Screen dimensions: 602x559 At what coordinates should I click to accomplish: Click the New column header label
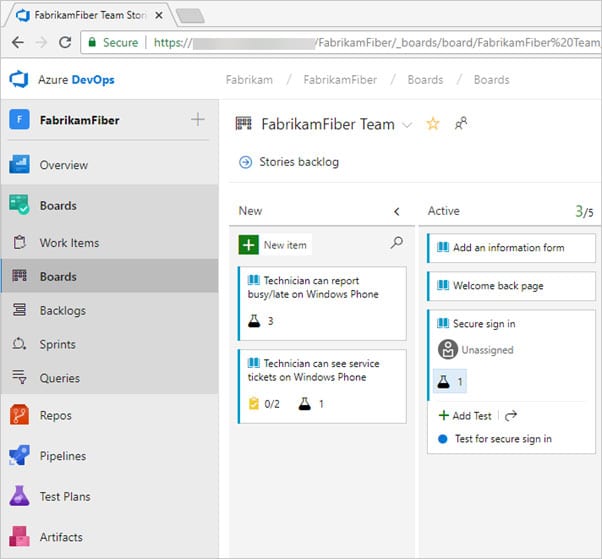coord(250,211)
